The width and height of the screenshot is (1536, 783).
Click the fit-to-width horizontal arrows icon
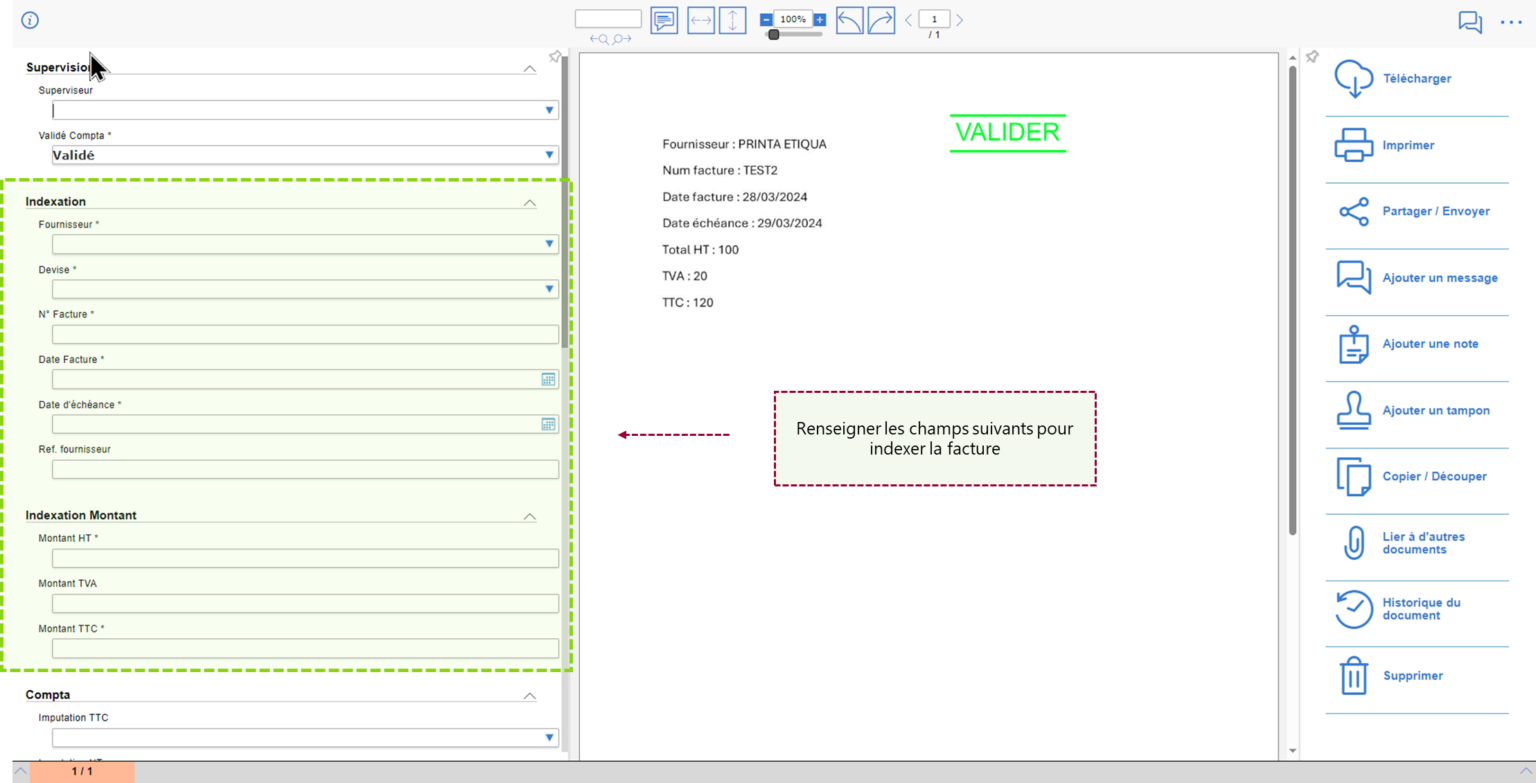[701, 20]
